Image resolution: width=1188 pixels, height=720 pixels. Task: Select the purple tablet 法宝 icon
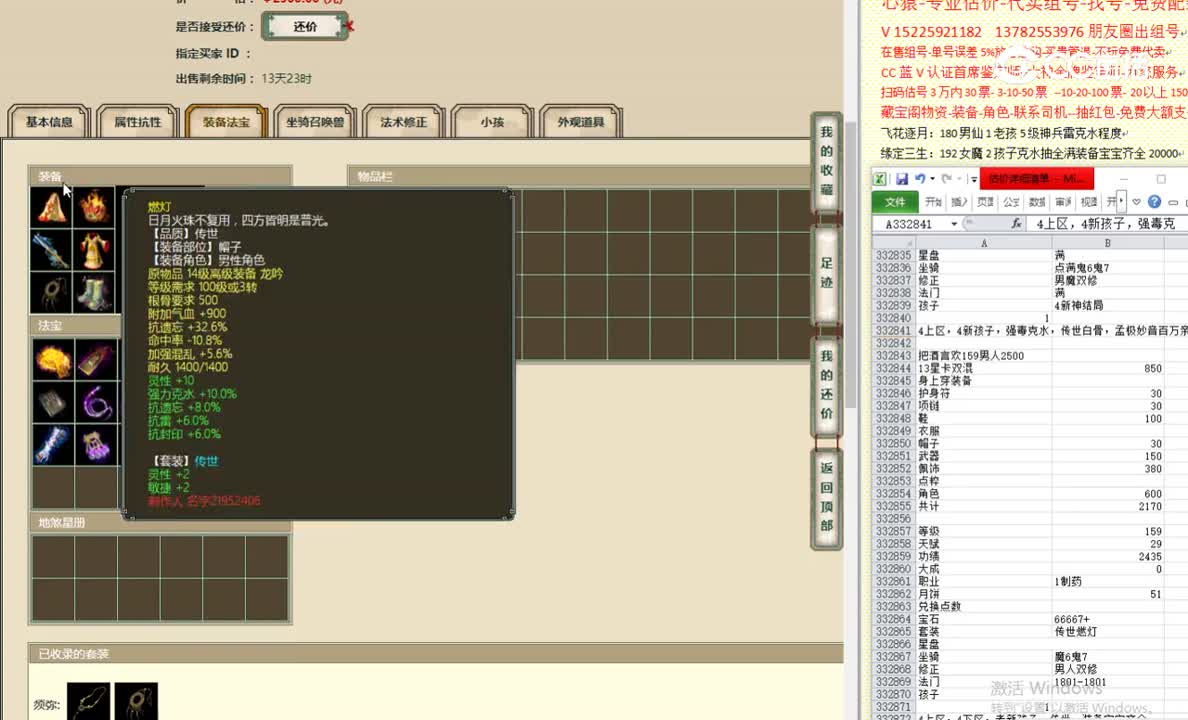96,359
